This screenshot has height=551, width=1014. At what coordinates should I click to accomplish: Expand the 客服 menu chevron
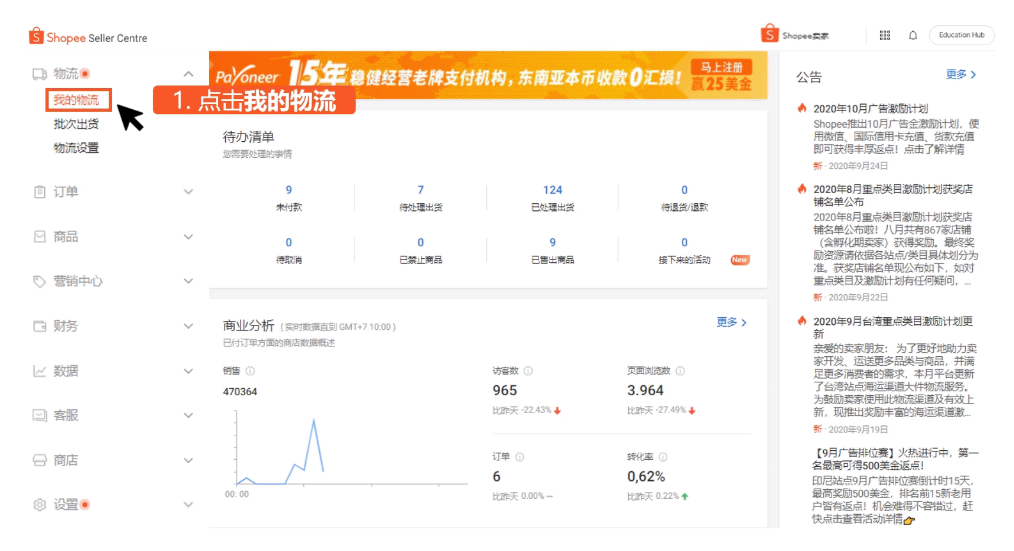point(188,415)
